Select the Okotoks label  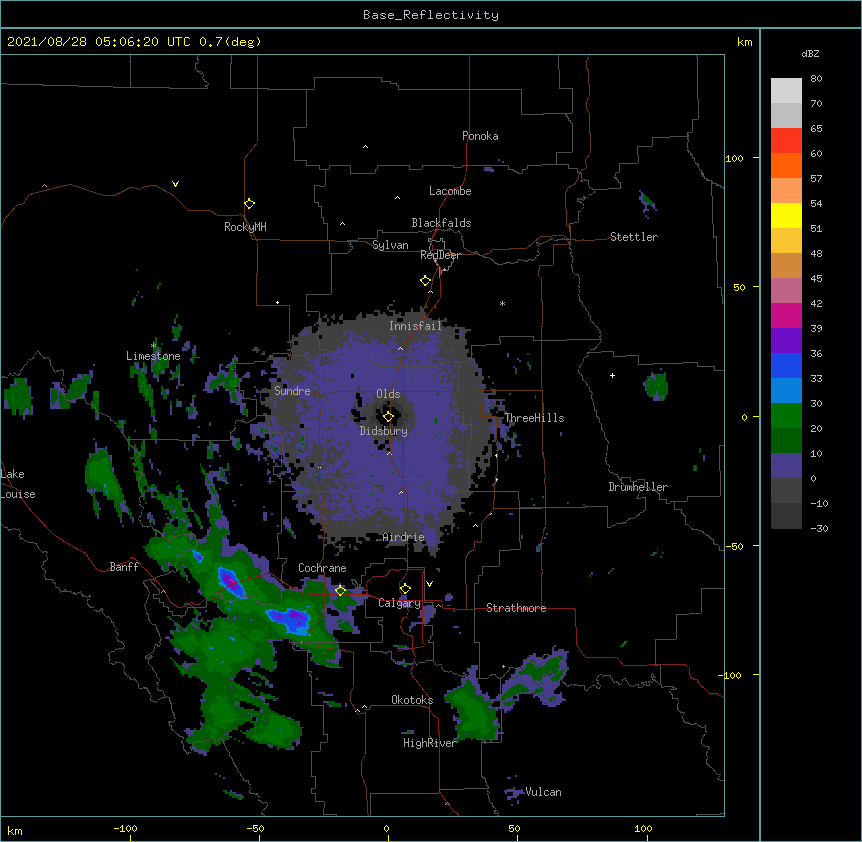coord(412,700)
